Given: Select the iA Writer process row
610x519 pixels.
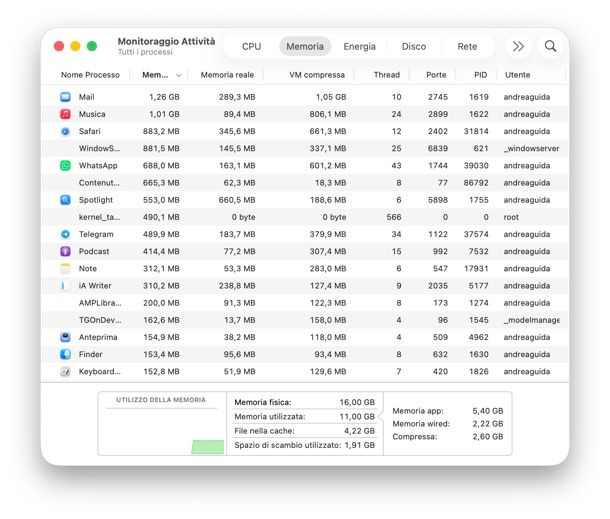Looking at the screenshot, I should pyautogui.click(x=300, y=285).
